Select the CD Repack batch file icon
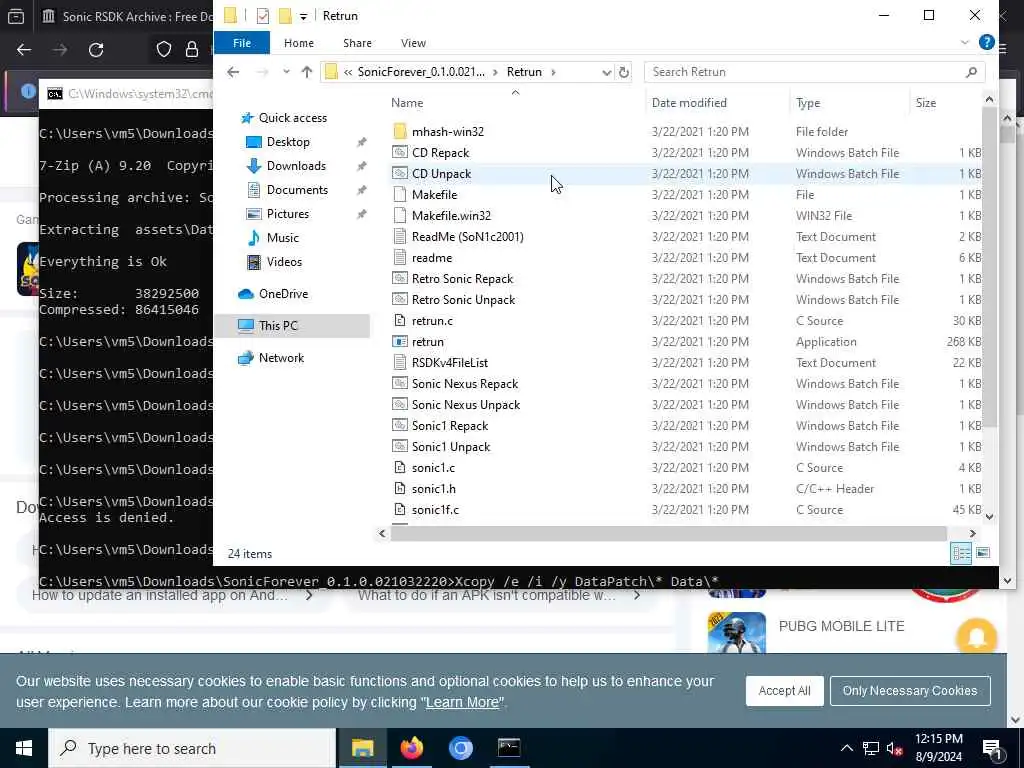The image size is (1024, 768). click(x=400, y=152)
